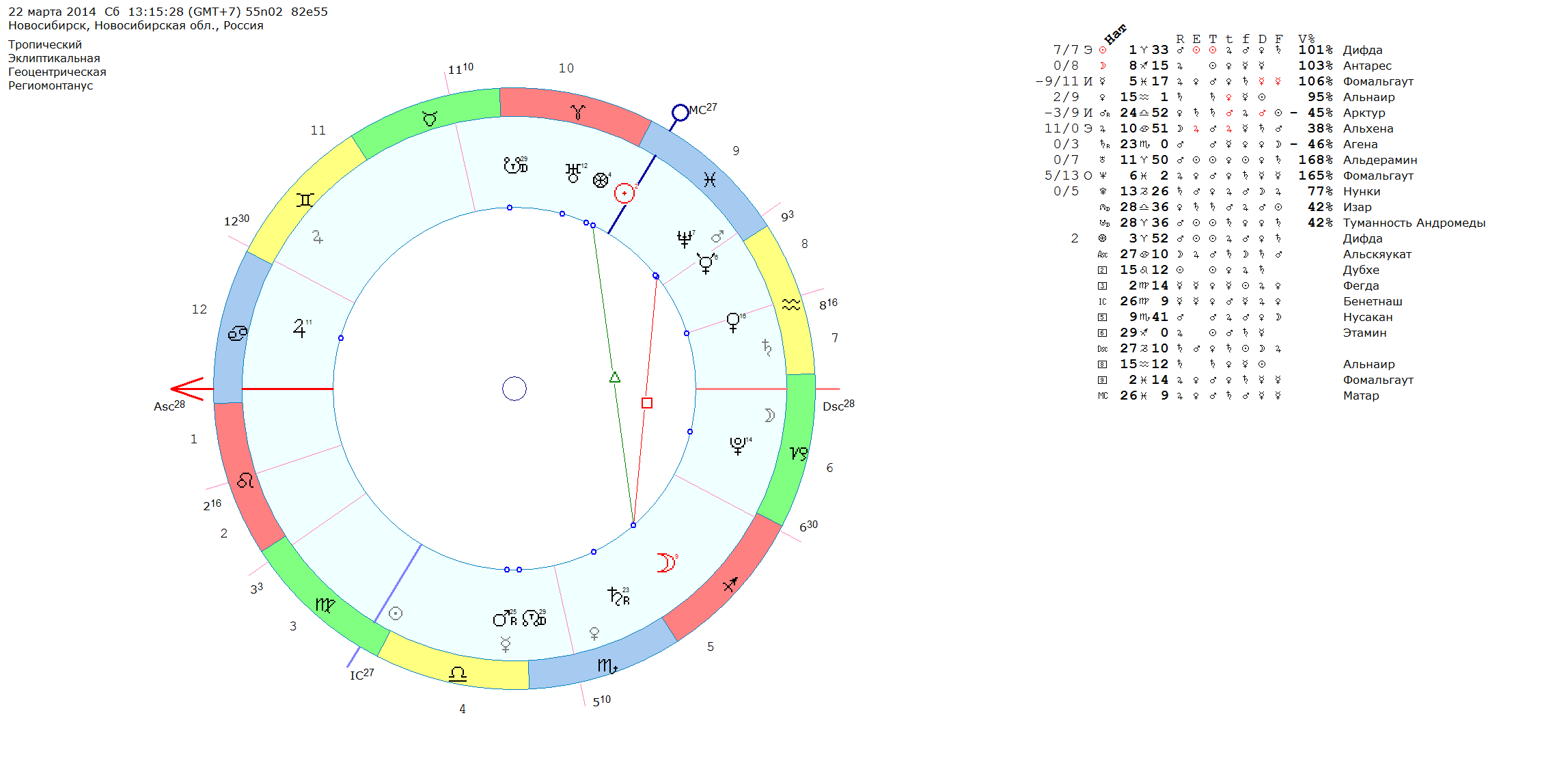Viewport: 1568px width, 778px height.
Task: Click the star name 'Антарес'
Action: click(x=1367, y=66)
